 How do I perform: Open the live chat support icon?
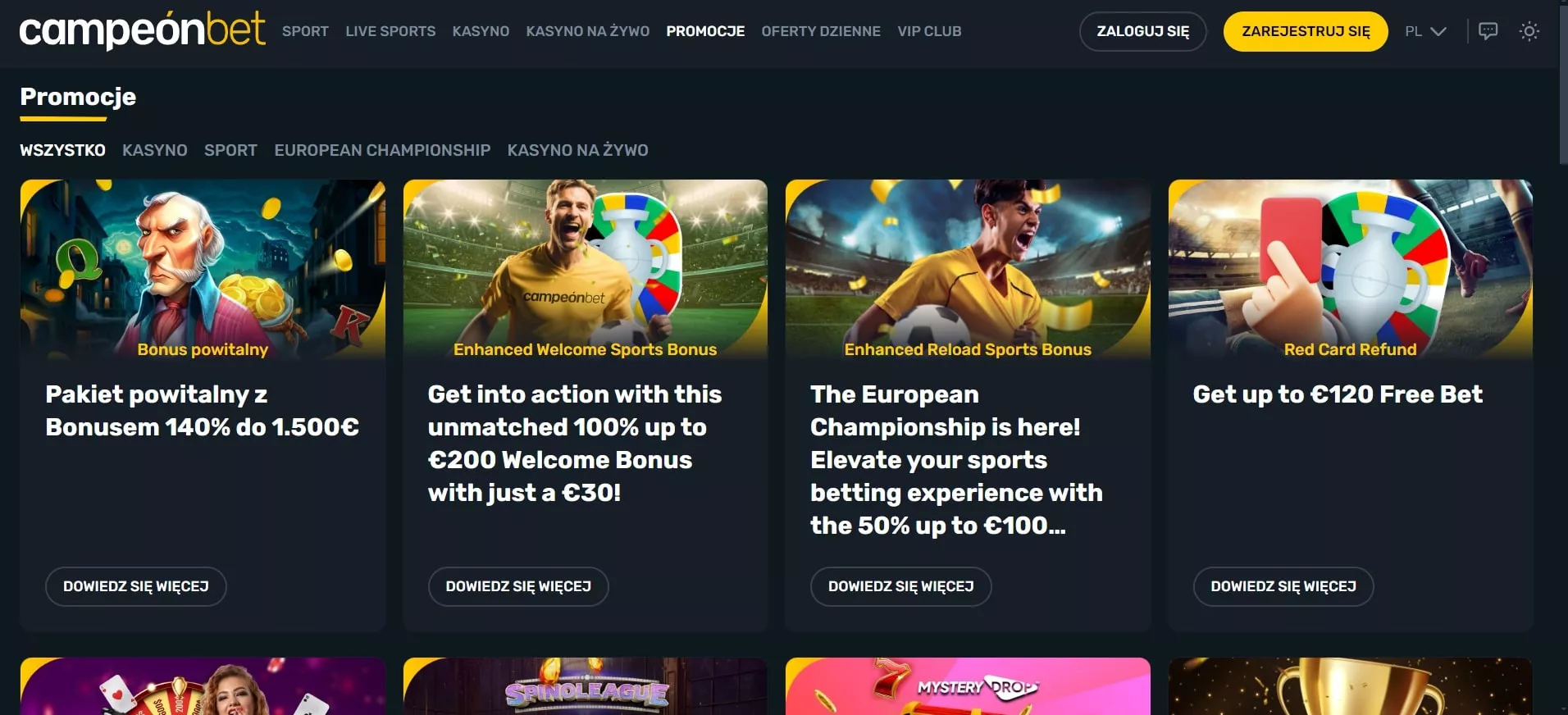click(x=1488, y=31)
